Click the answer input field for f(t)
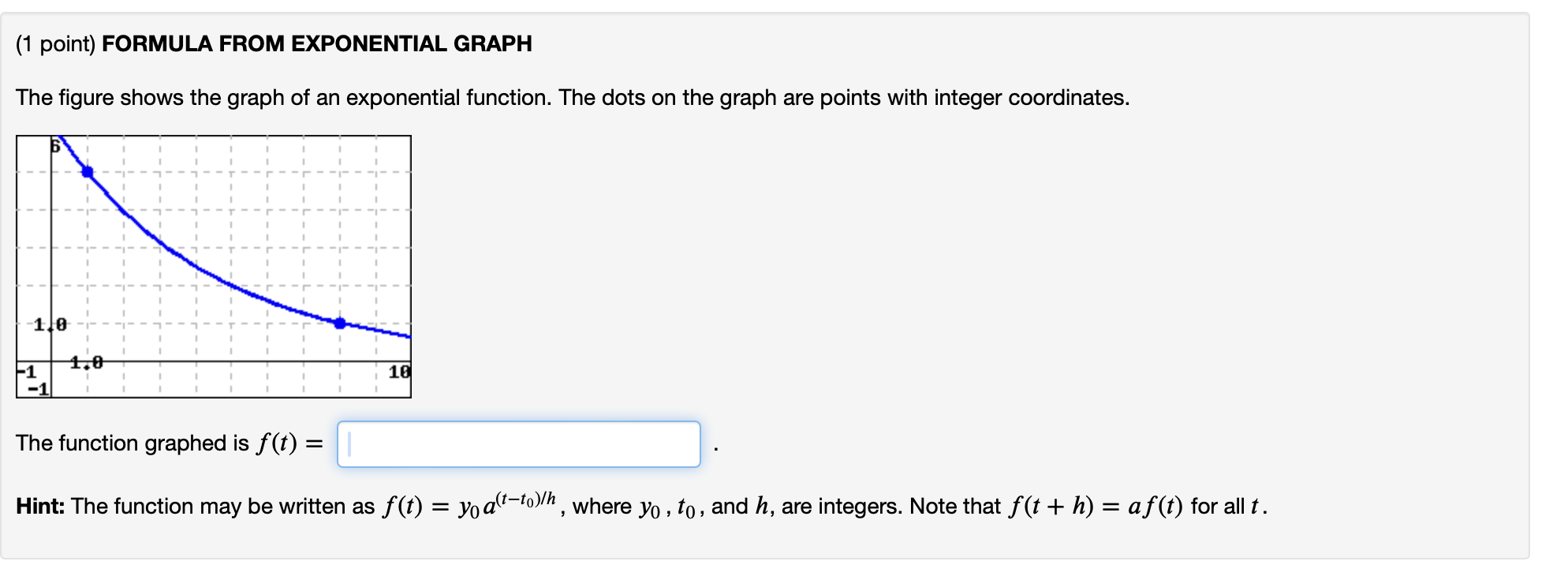Image resolution: width=1568 pixels, height=576 pixels. pyautogui.click(x=521, y=445)
